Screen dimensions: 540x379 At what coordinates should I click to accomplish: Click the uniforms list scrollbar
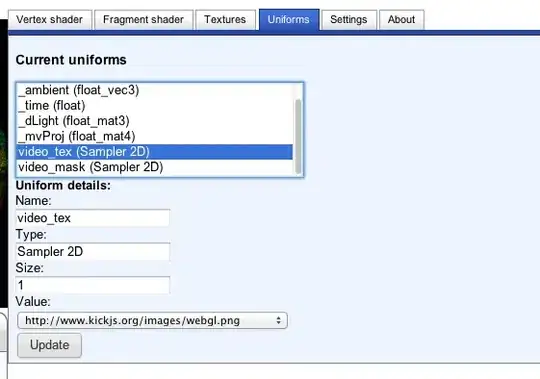298,136
